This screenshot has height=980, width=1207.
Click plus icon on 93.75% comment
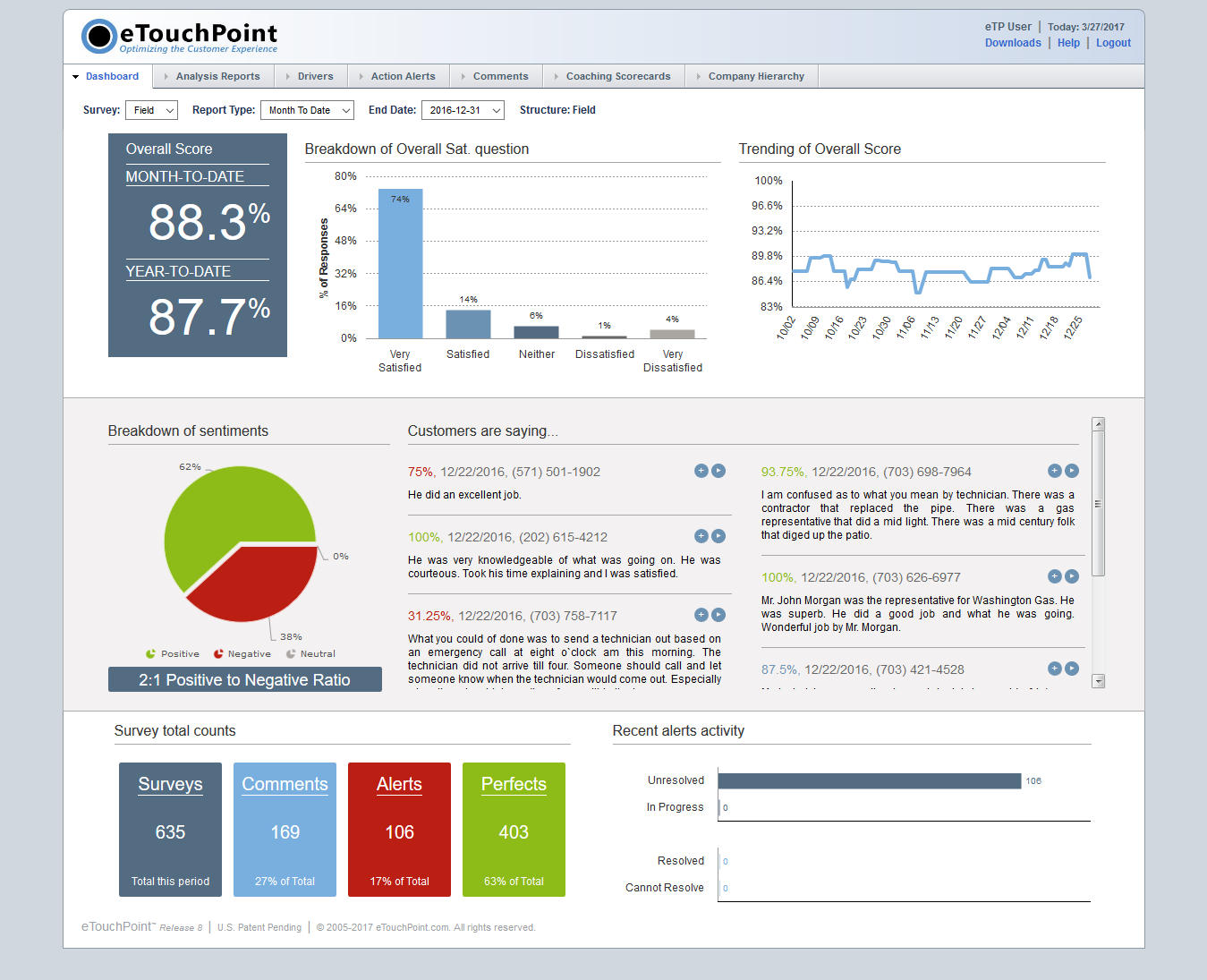(1055, 471)
